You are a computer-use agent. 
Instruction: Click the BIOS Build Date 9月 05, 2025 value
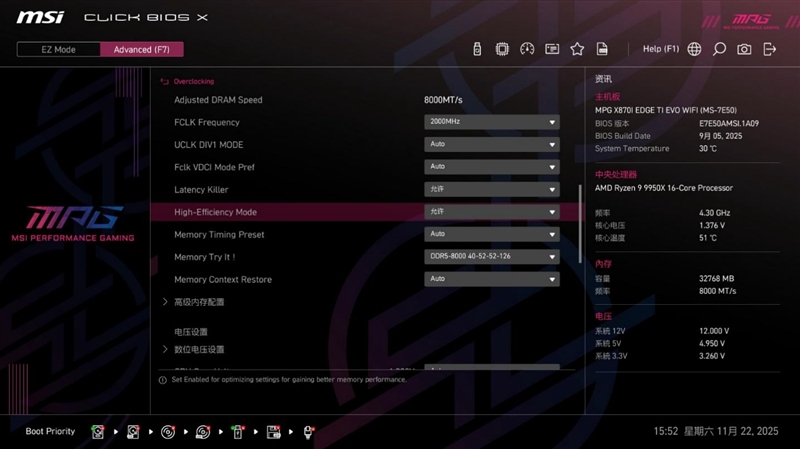(x=720, y=136)
